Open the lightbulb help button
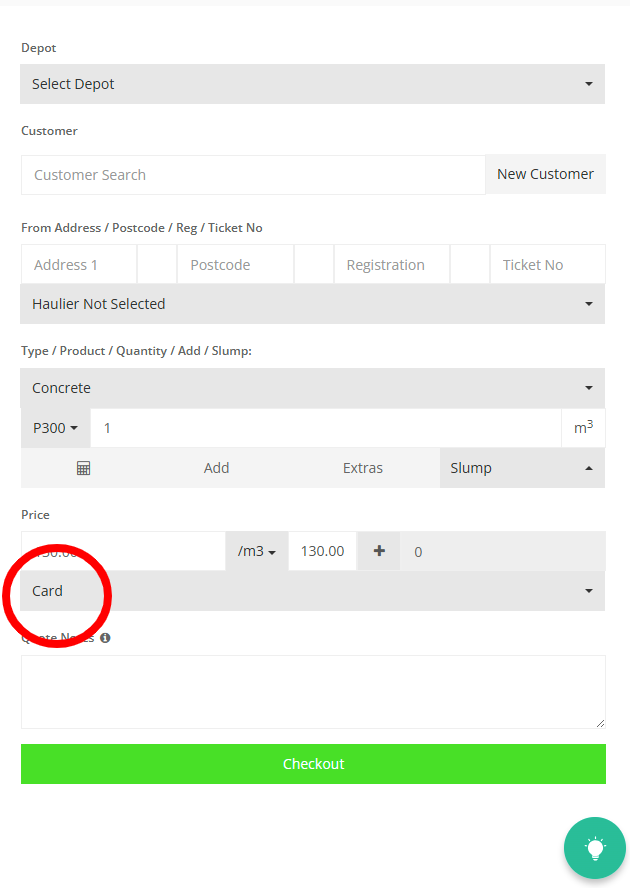 tap(595, 848)
